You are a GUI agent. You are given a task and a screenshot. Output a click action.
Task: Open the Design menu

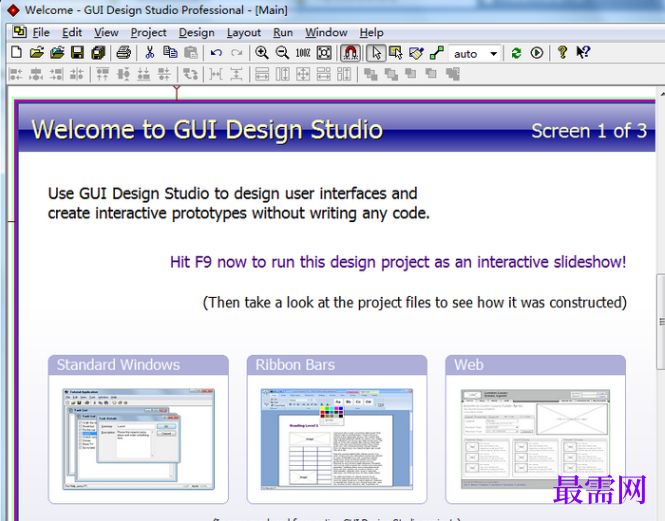(x=196, y=32)
